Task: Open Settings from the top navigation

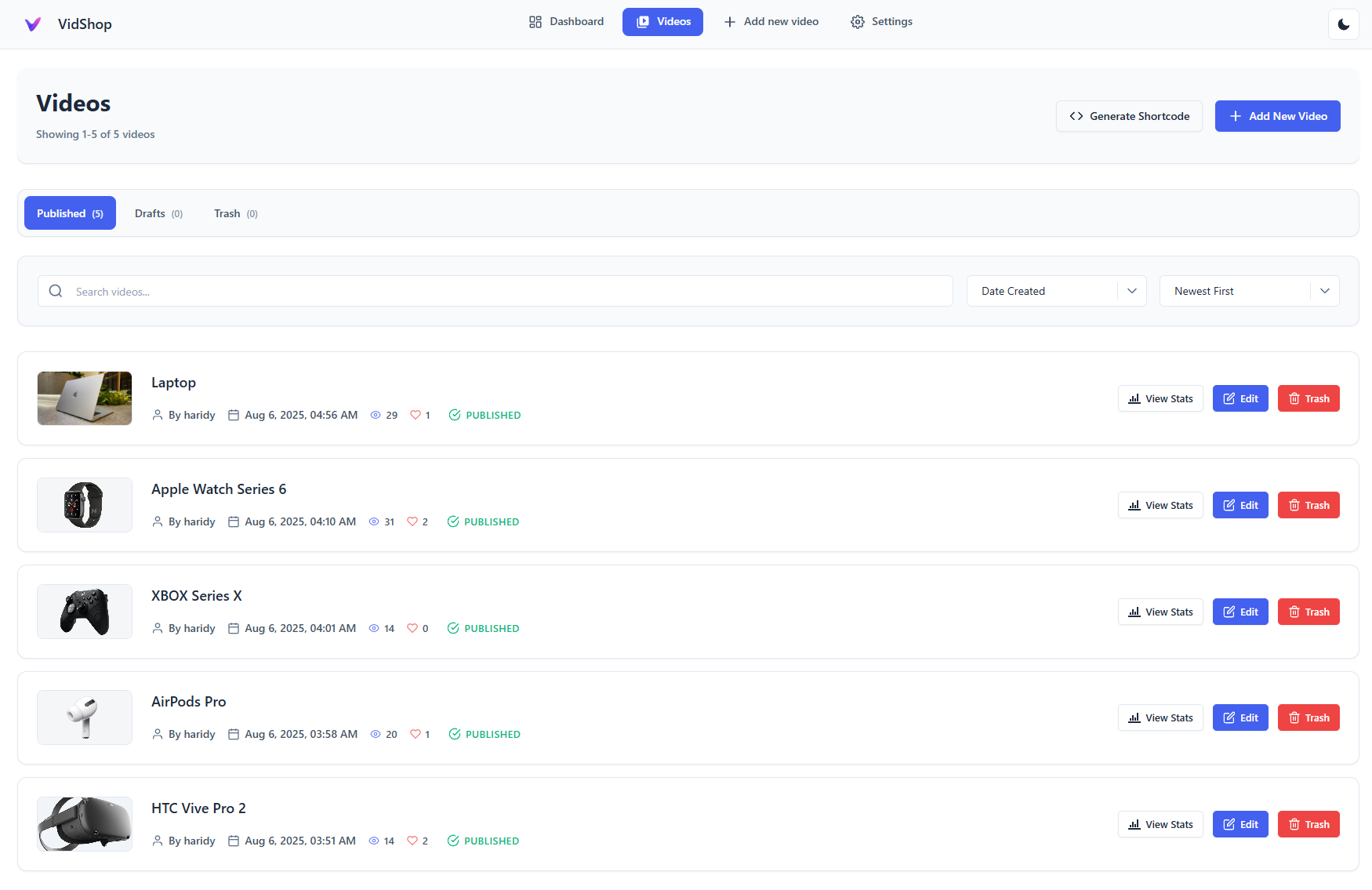Action: coord(881,22)
